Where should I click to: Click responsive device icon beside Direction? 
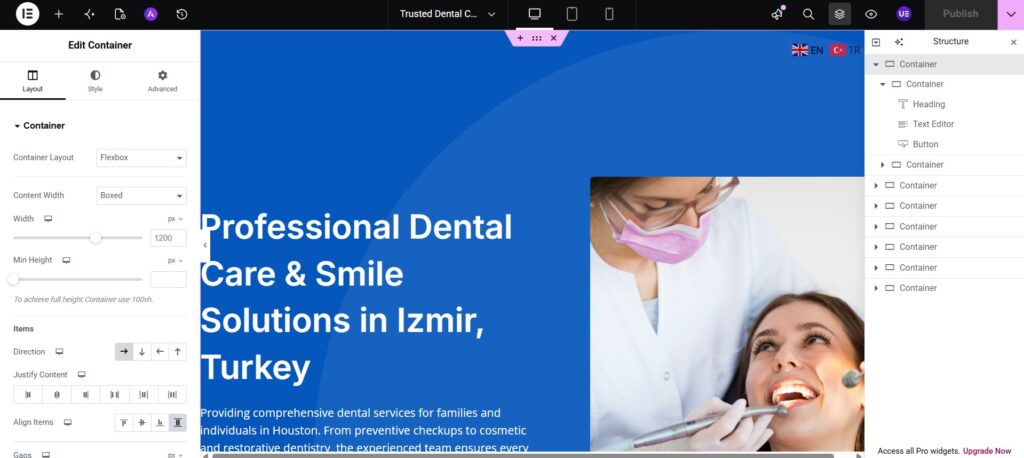tap(59, 352)
